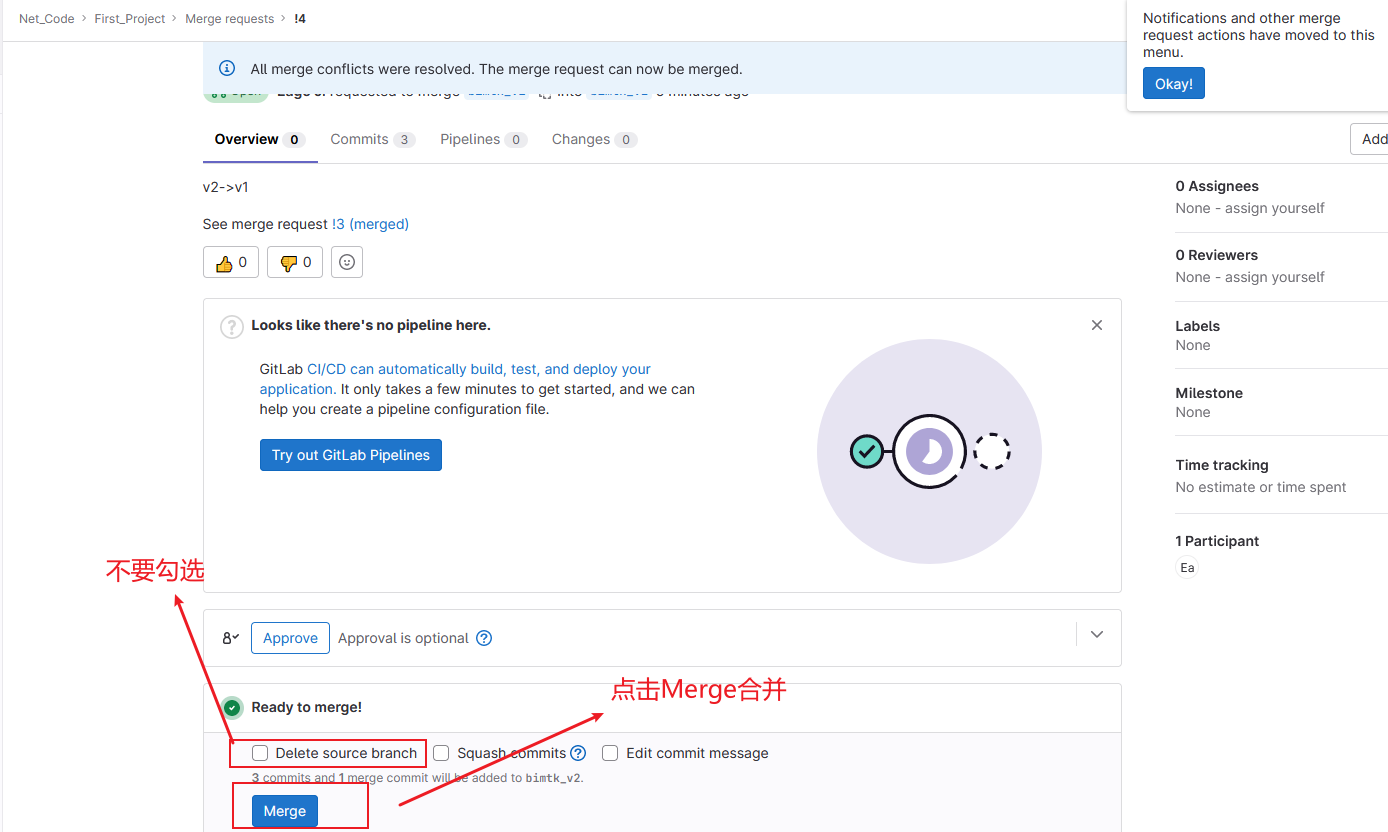Approve the merge request
The image size is (1388, 832).
[290, 638]
